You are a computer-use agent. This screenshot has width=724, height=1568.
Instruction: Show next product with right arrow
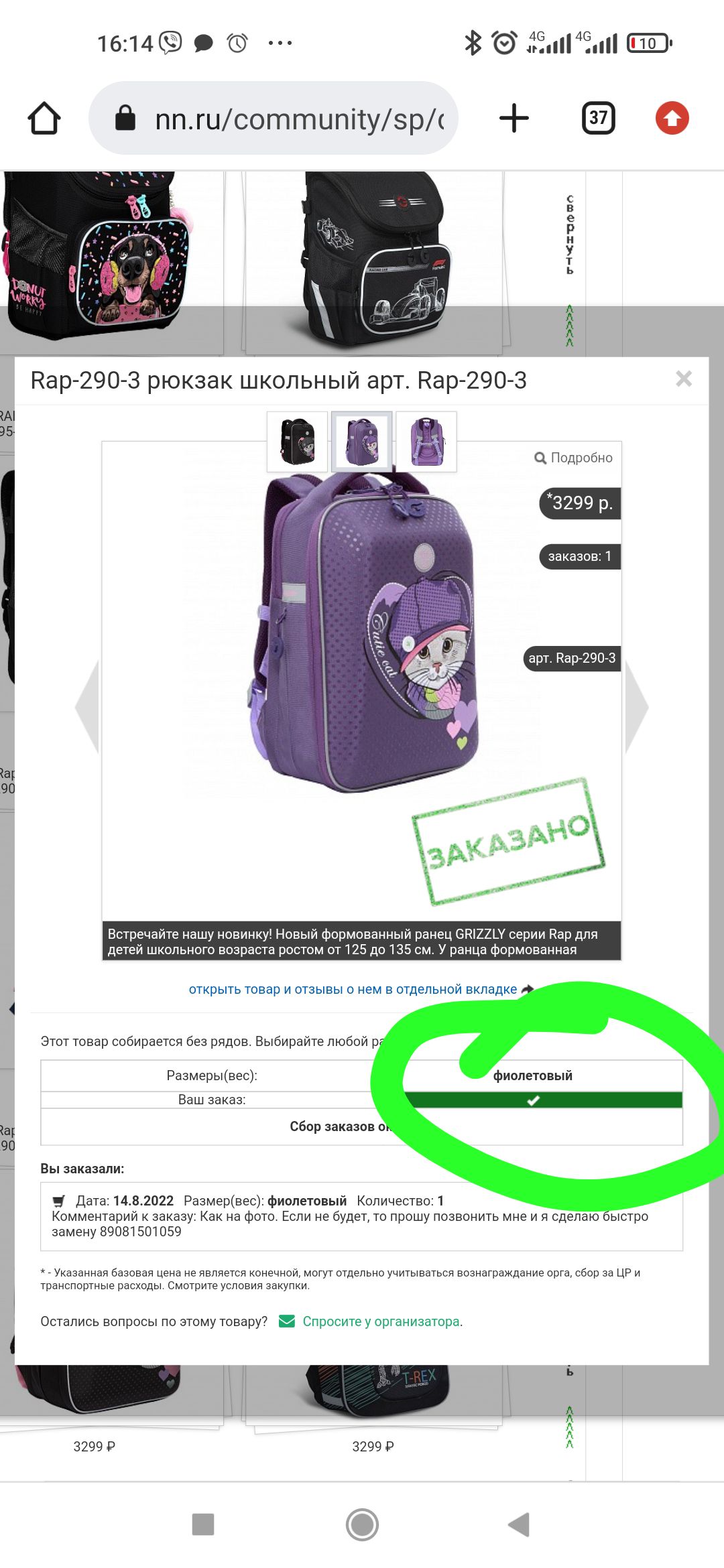[637, 706]
